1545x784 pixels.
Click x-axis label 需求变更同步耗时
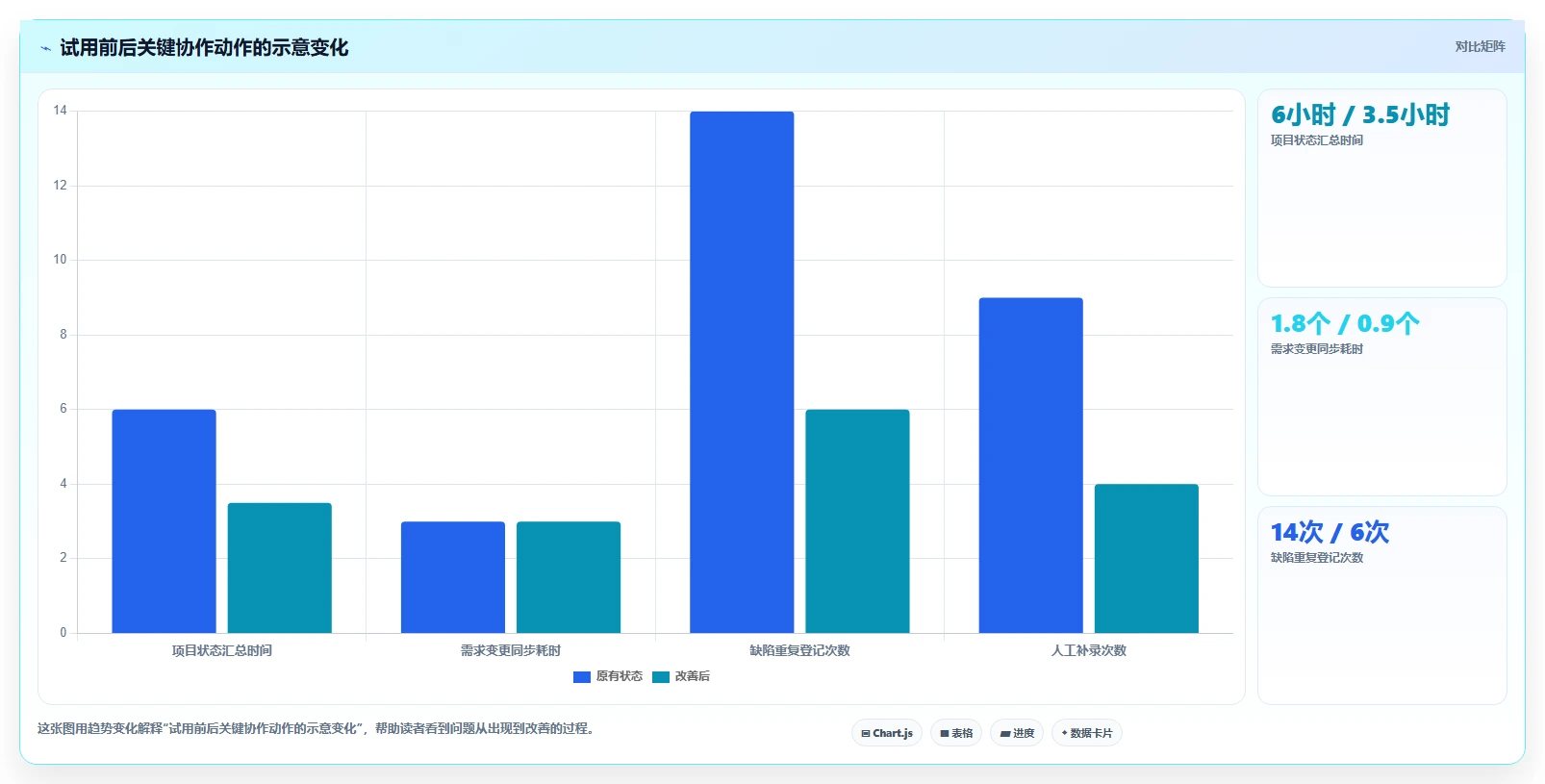pyautogui.click(x=511, y=651)
